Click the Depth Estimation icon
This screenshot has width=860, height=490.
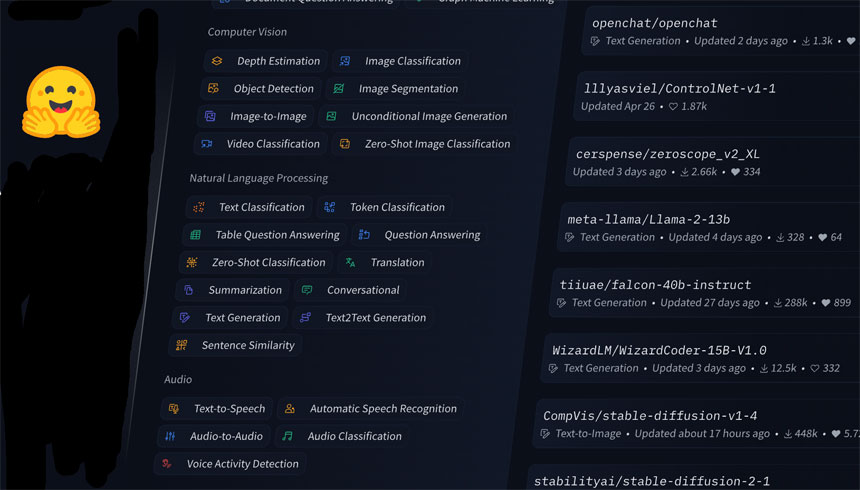coord(217,61)
